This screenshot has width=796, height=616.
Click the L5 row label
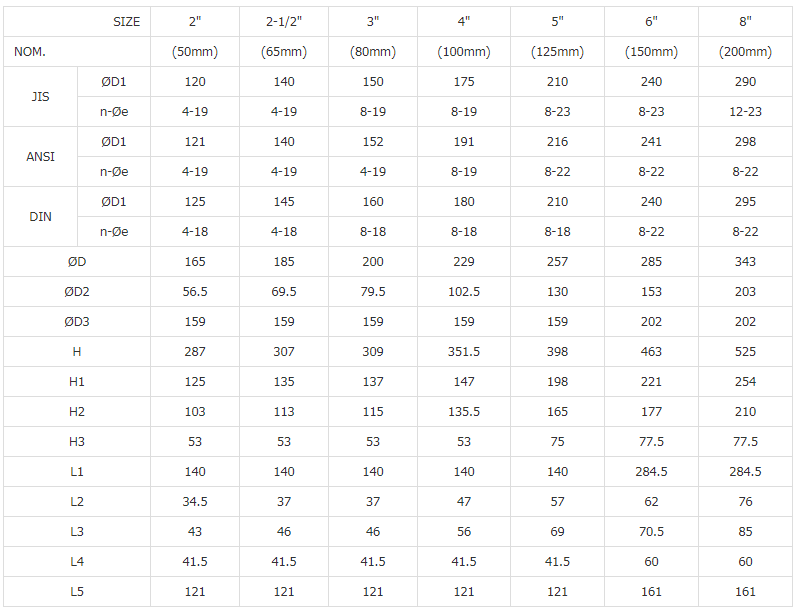pyautogui.click(x=77, y=592)
